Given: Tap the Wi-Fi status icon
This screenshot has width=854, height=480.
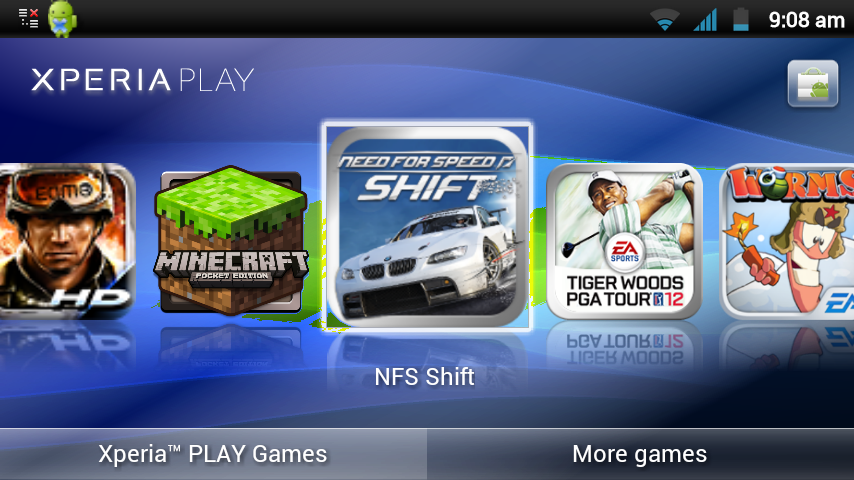Looking at the screenshot, I should (x=664, y=20).
